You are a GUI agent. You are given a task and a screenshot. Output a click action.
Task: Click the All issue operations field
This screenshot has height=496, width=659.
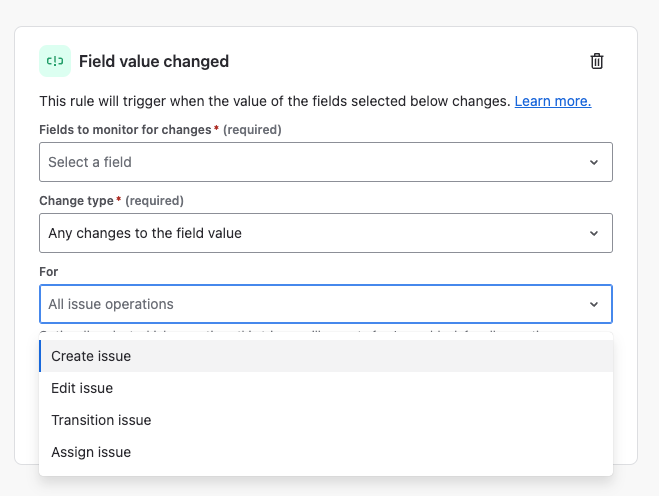tap(326, 304)
